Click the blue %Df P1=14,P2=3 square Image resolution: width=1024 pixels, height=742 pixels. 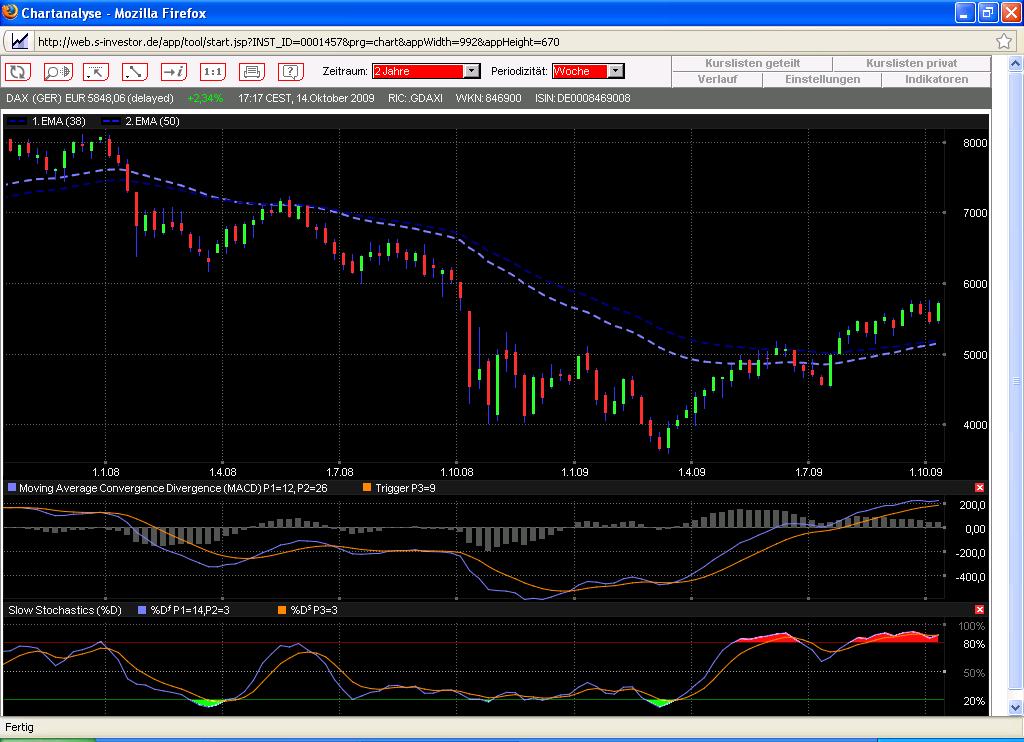coord(142,610)
